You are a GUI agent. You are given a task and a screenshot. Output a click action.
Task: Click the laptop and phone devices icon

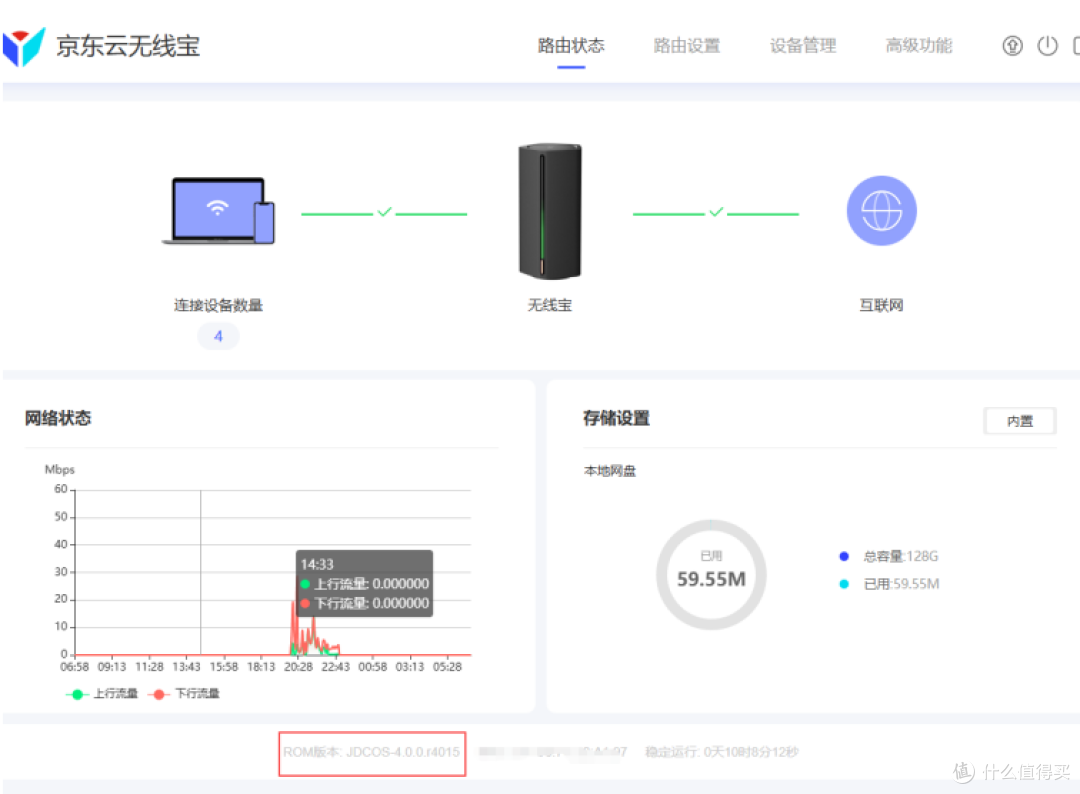(218, 211)
